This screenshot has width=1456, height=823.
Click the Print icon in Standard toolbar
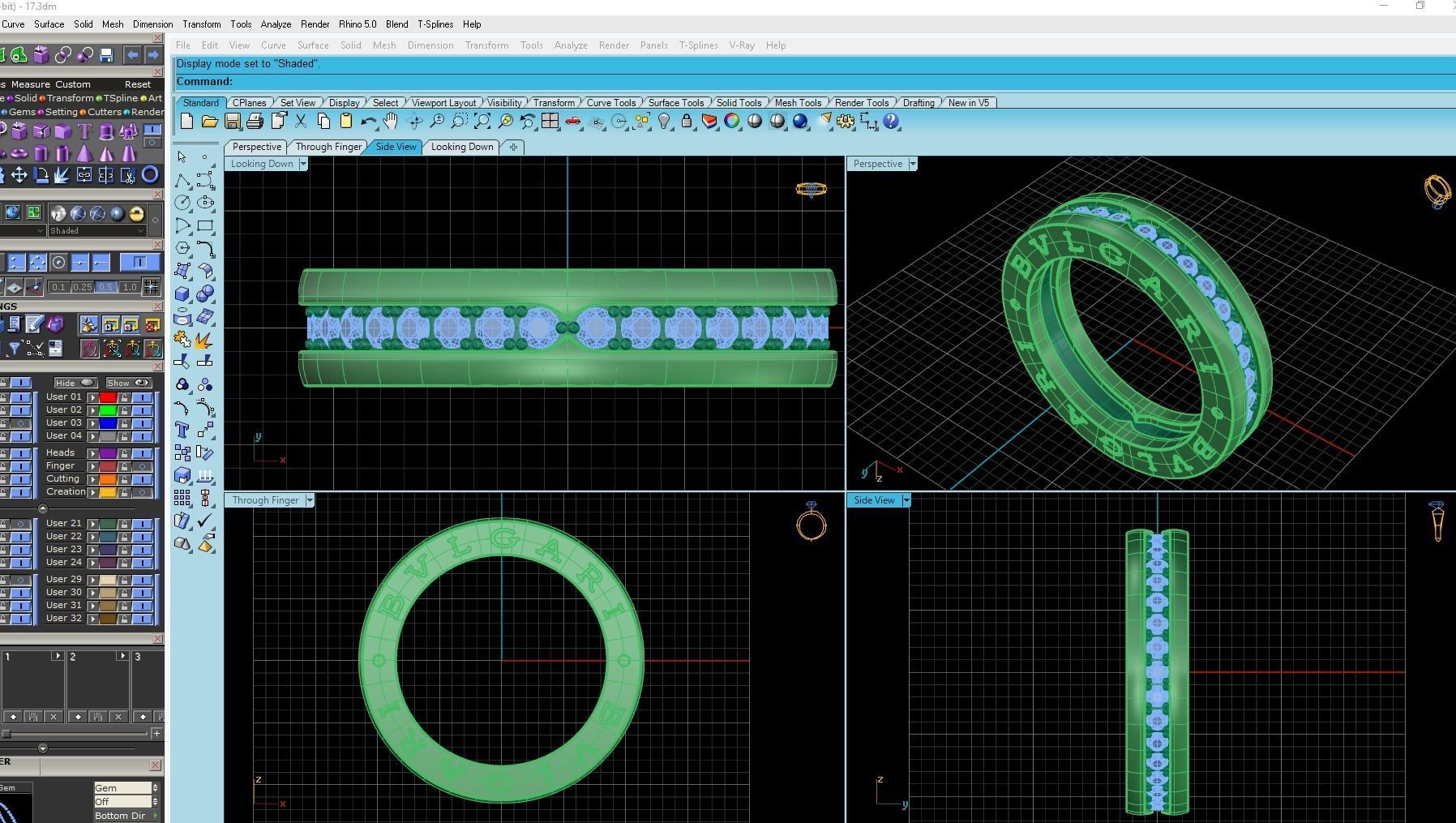point(255,122)
